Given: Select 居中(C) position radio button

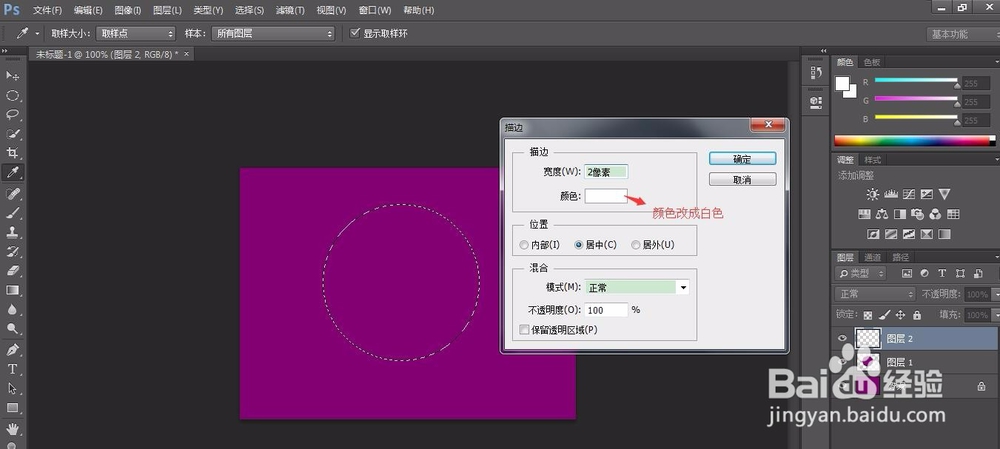Looking at the screenshot, I should (579, 245).
